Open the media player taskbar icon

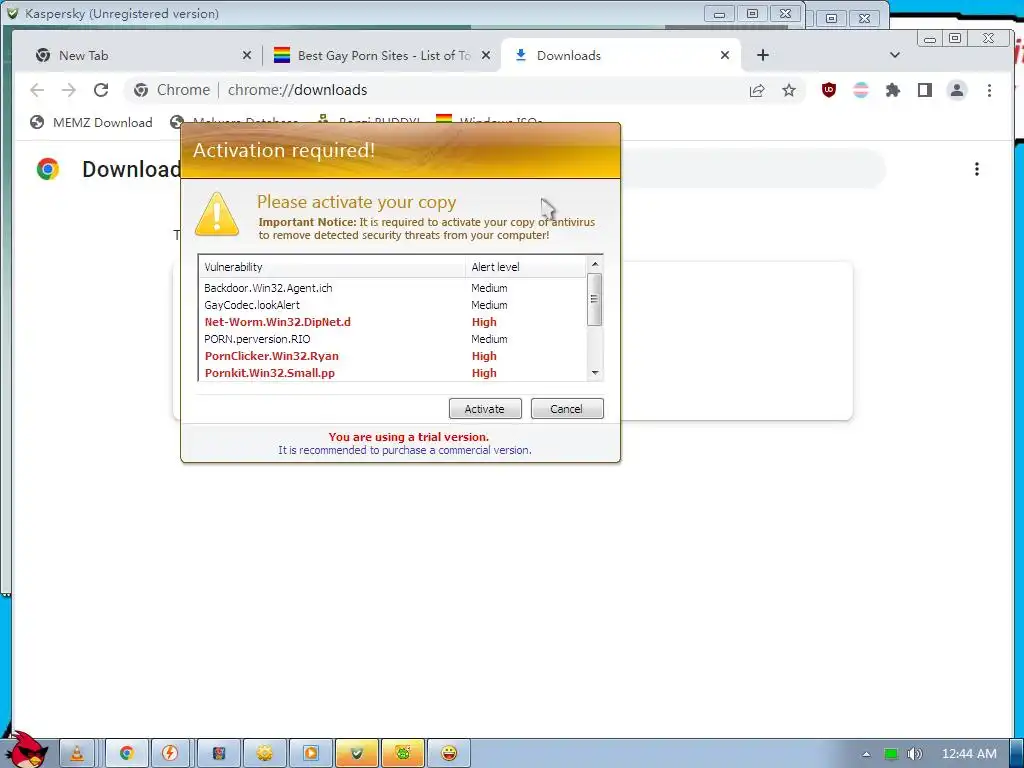pyautogui.click(x=311, y=754)
